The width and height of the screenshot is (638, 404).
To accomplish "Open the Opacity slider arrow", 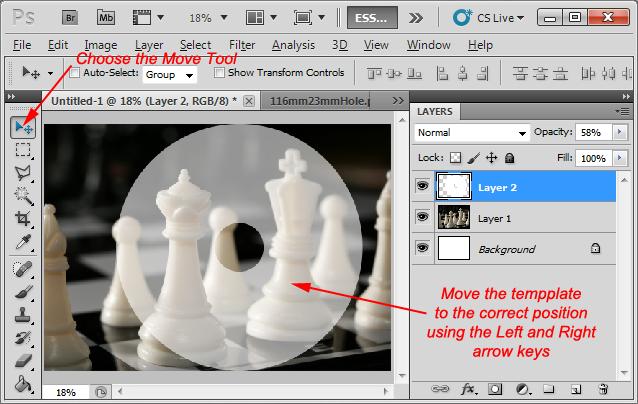I will click(620, 132).
